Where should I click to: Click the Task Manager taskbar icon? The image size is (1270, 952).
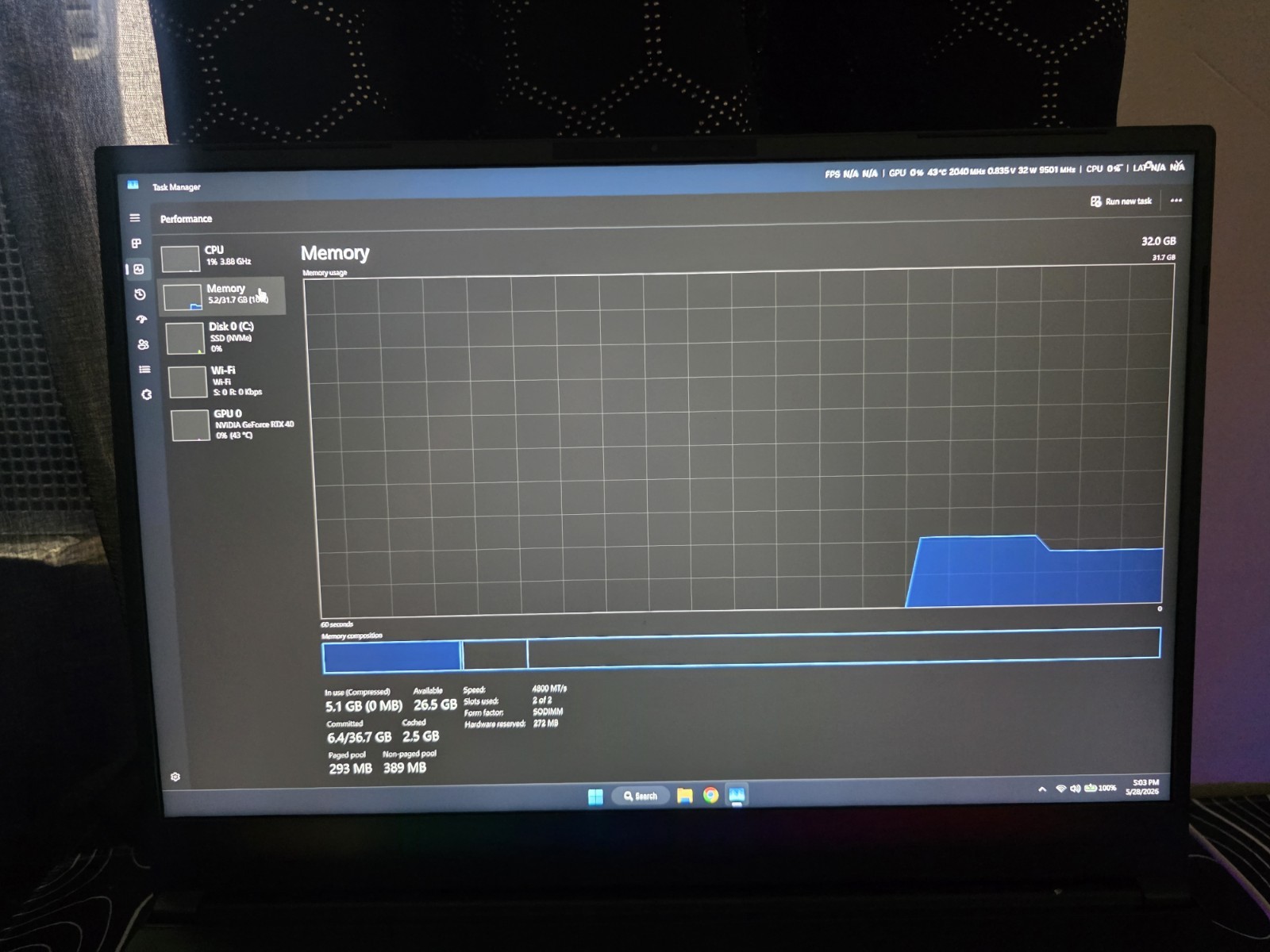737,795
